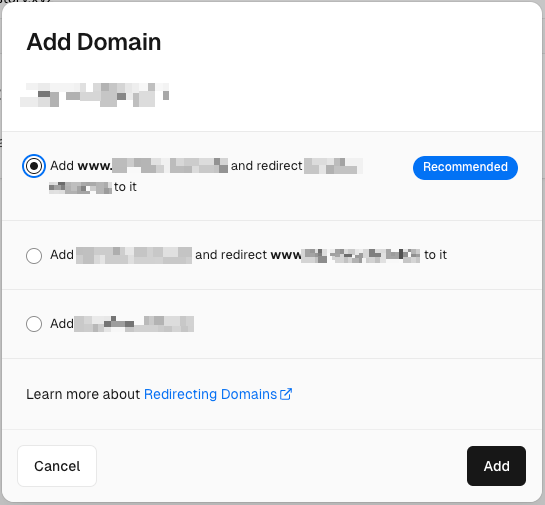Click the Add Domain heading
This screenshot has height=505, width=545.
click(x=94, y=42)
